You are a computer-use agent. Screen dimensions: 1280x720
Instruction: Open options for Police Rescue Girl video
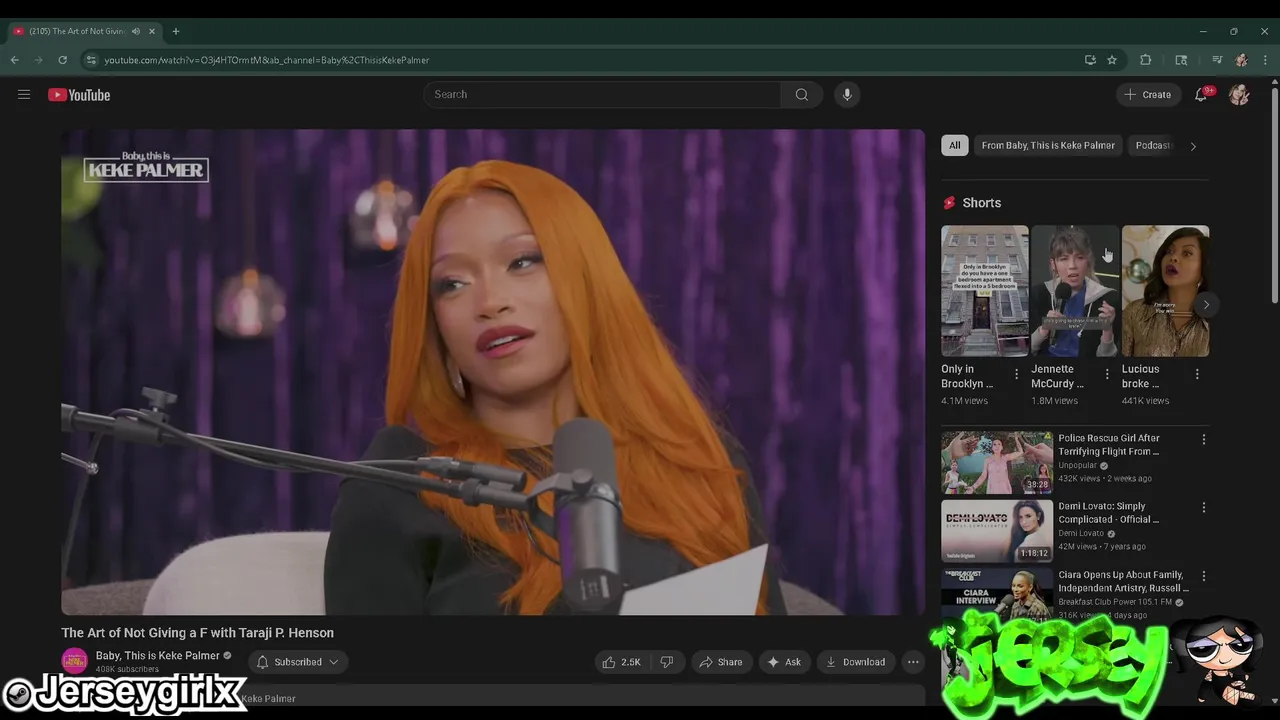[1203, 439]
